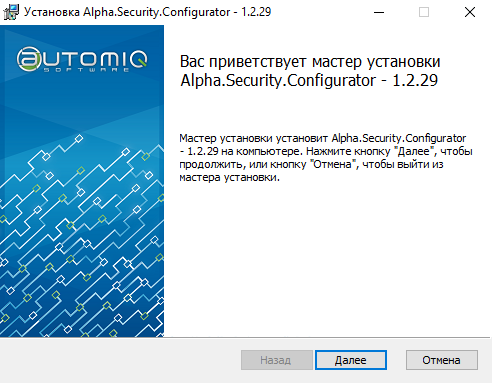The width and height of the screenshot is (492, 383).
Task: Click the Отмена button
Action: [442, 360]
